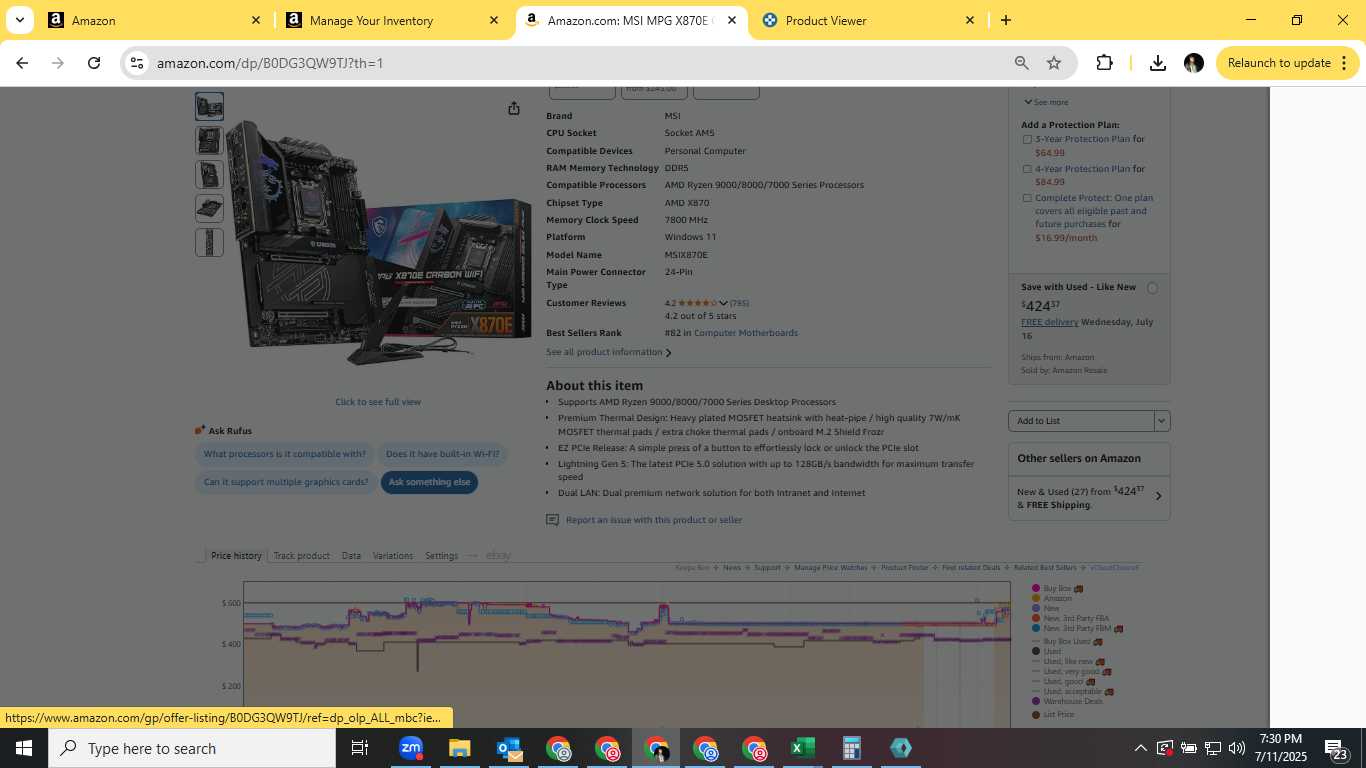Open Windows Start menu
The image size is (1366, 768).
tap(23, 748)
